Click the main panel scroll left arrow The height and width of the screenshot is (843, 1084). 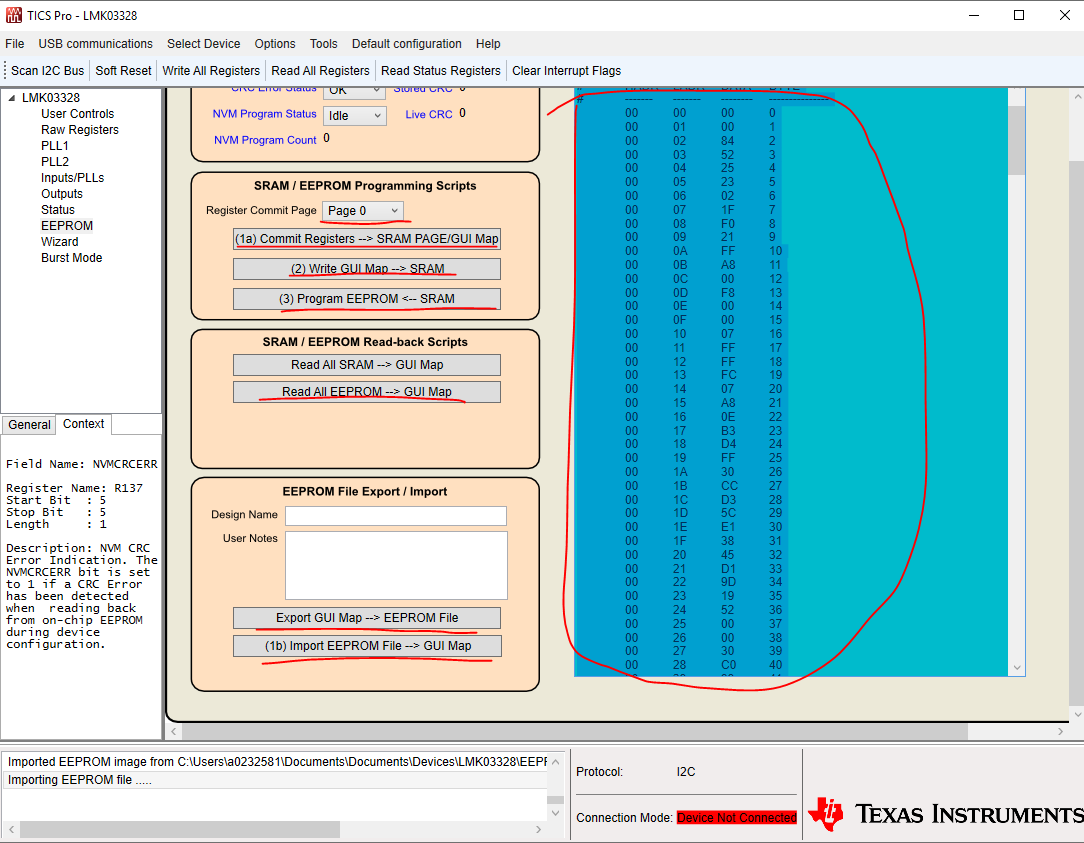[x=174, y=731]
